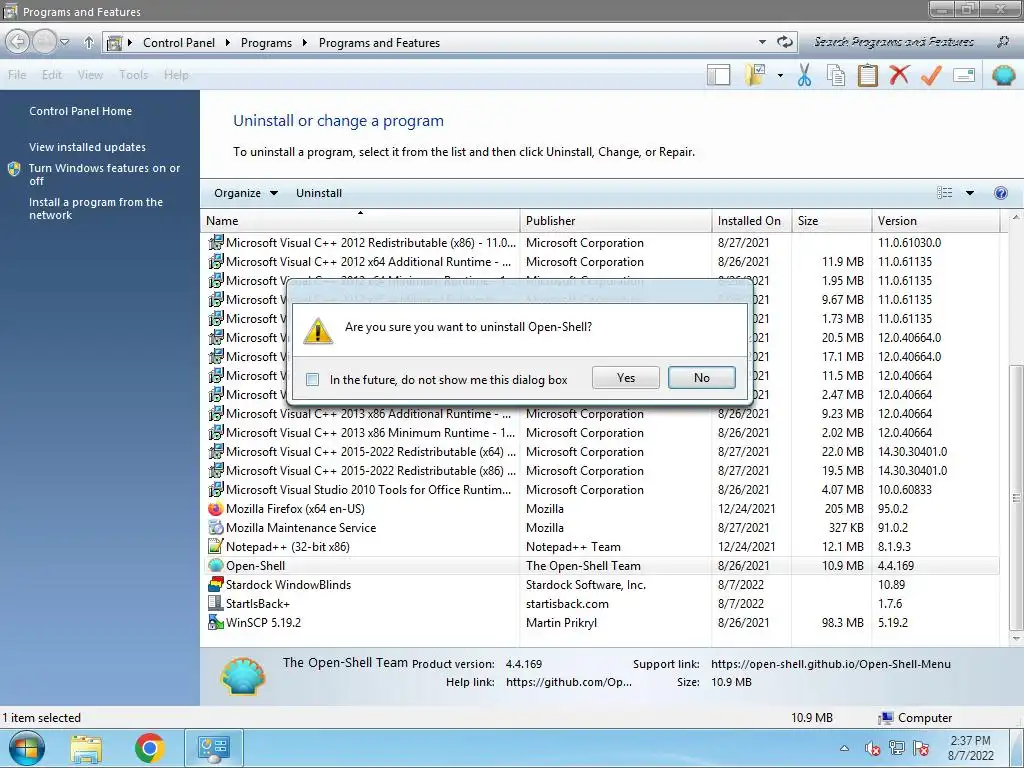Click the vertical scrollbar thumb
Screen dimensions: 1024x768
click(x=1016, y=496)
